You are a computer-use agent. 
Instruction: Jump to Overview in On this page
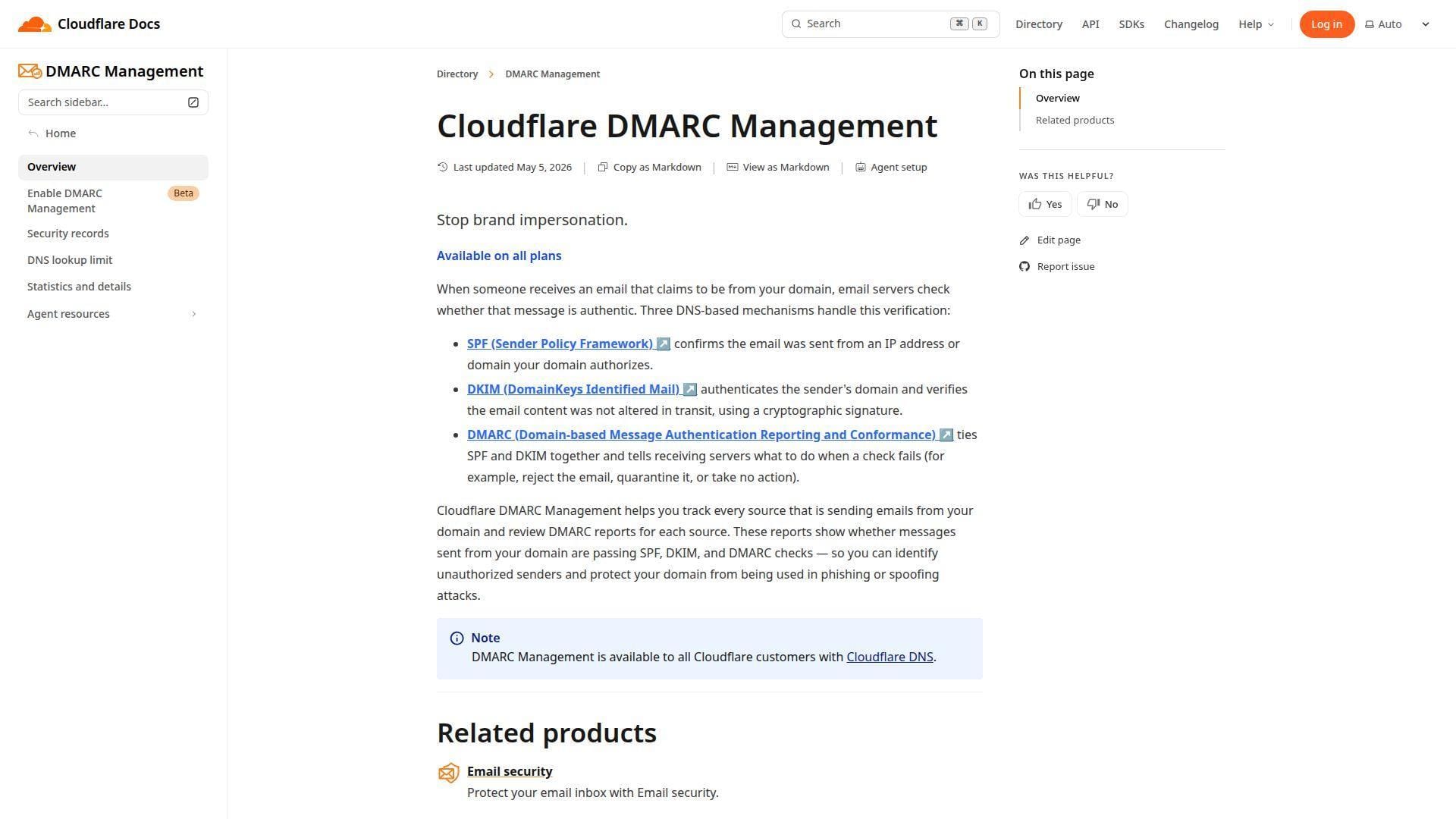[x=1058, y=99]
